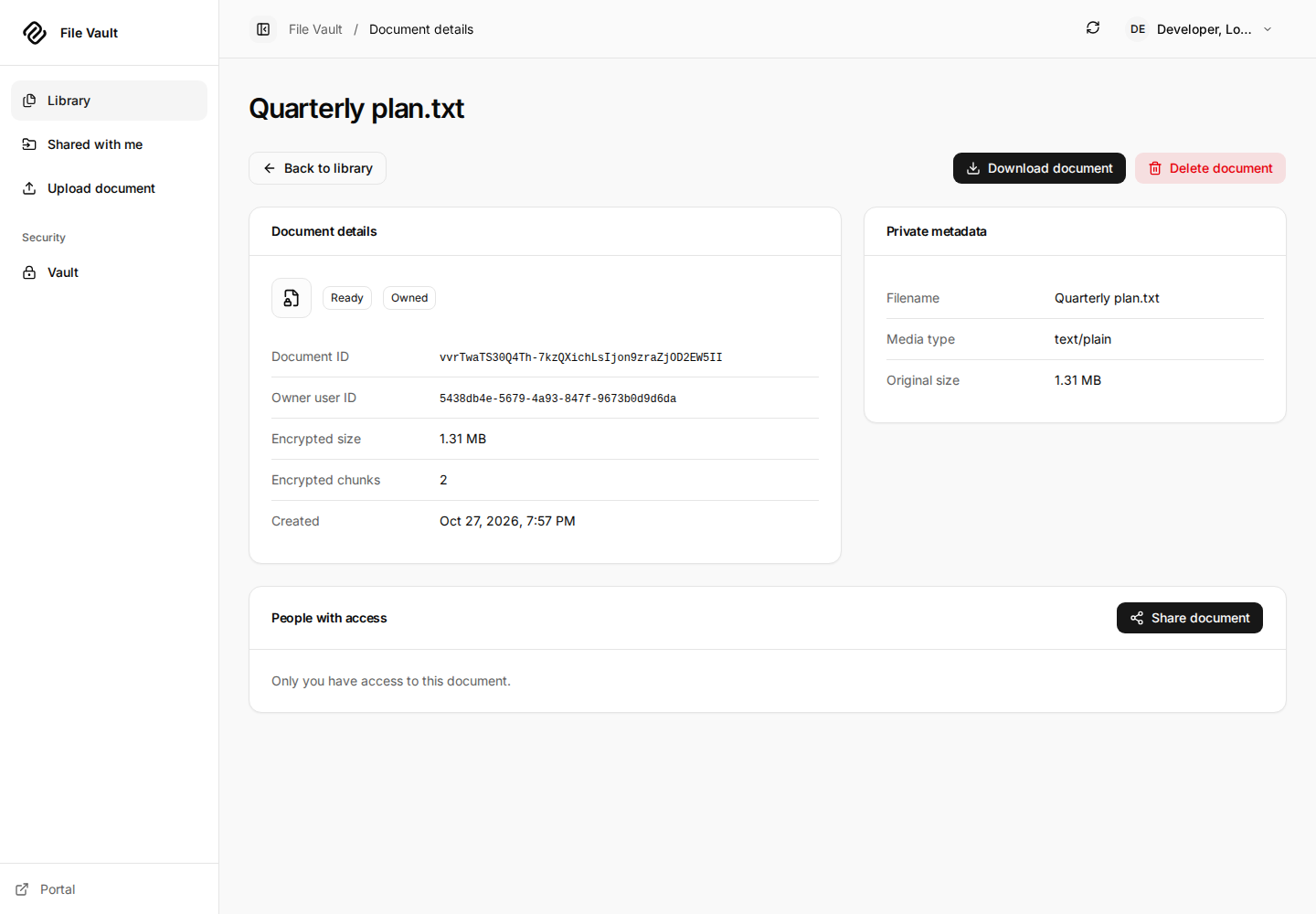Click the trash icon on Delete button
This screenshot has height=914, width=1316.
pos(1155,168)
